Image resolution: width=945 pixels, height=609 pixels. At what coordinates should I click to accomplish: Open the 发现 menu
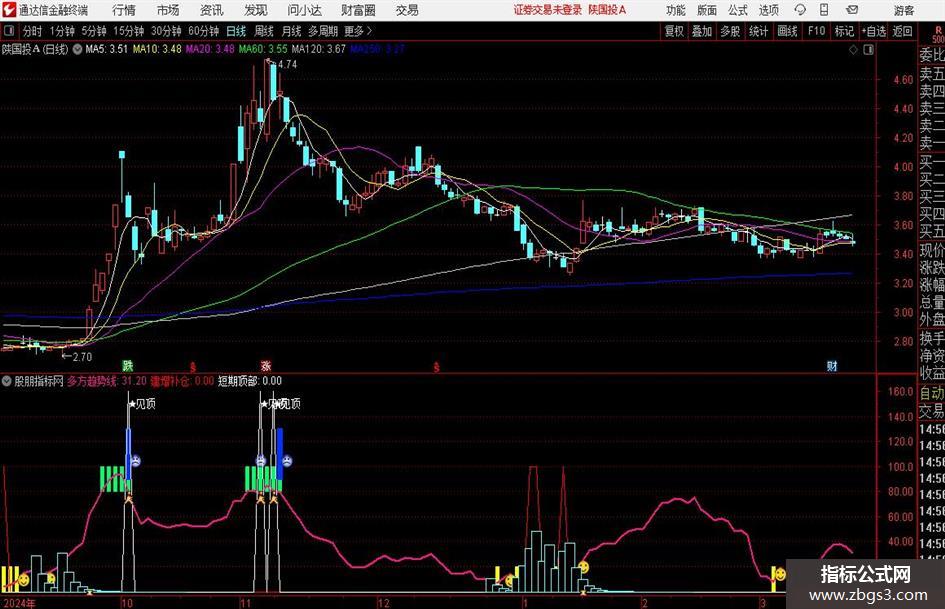[256, 10]
